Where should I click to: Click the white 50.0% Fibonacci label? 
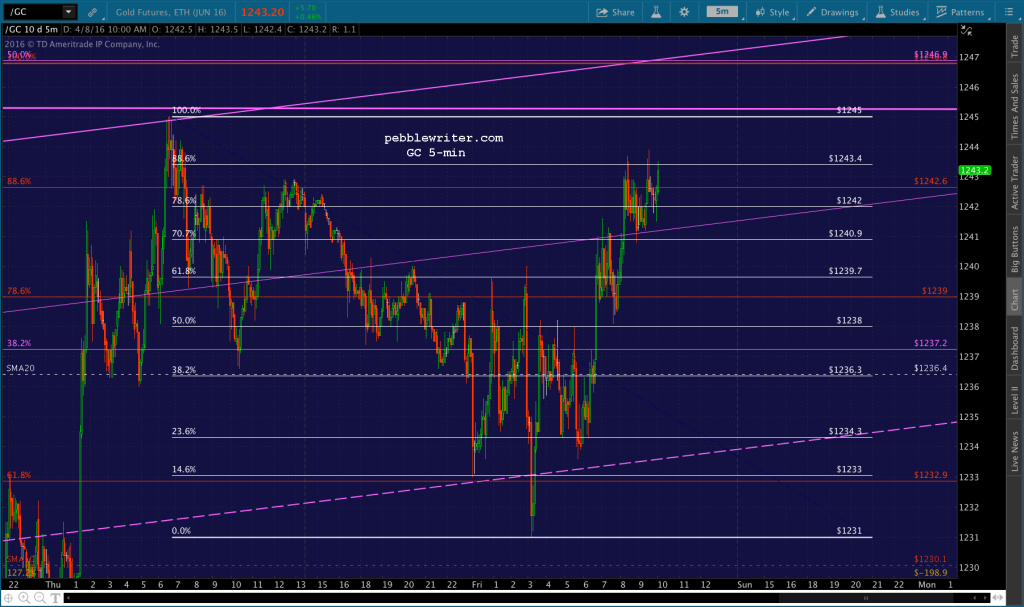pyautogui.click(x=184, y=320)
